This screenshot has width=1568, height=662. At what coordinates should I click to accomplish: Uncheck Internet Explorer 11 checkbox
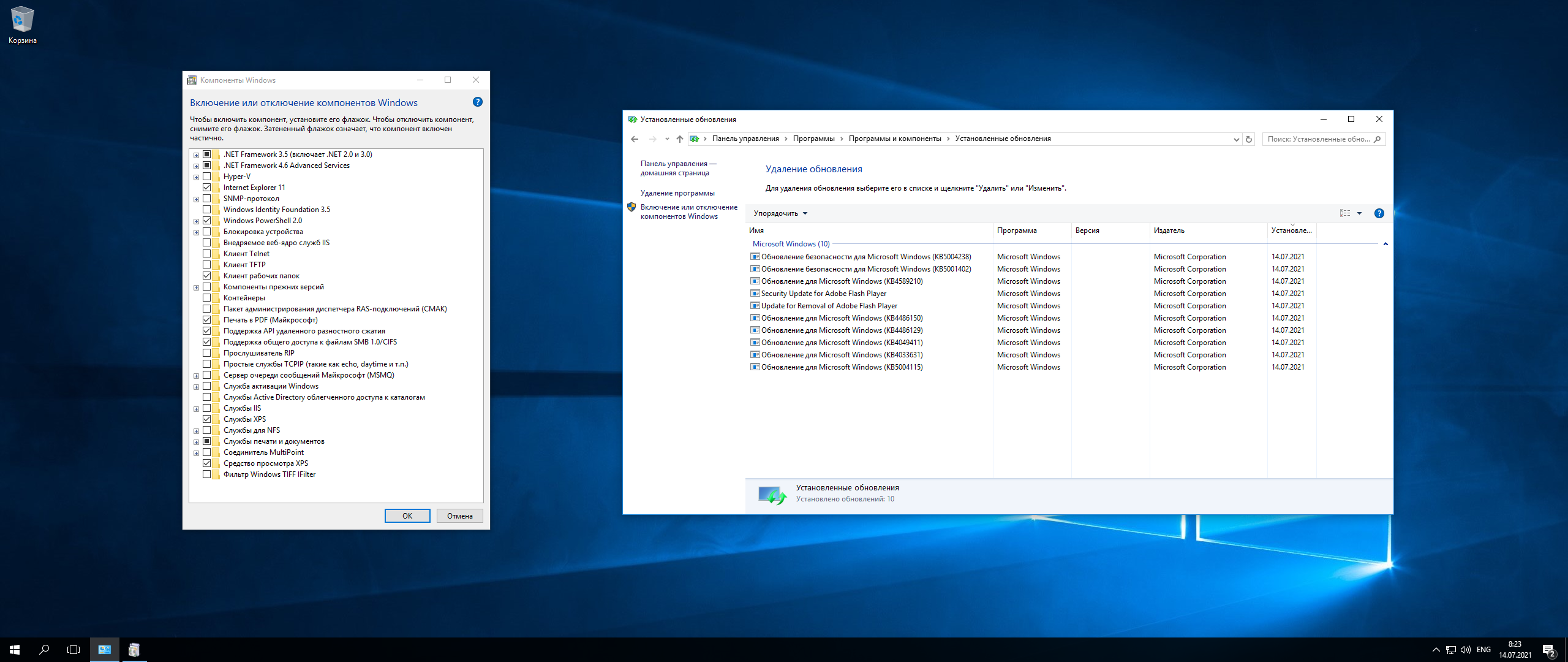tap(206, 188)
